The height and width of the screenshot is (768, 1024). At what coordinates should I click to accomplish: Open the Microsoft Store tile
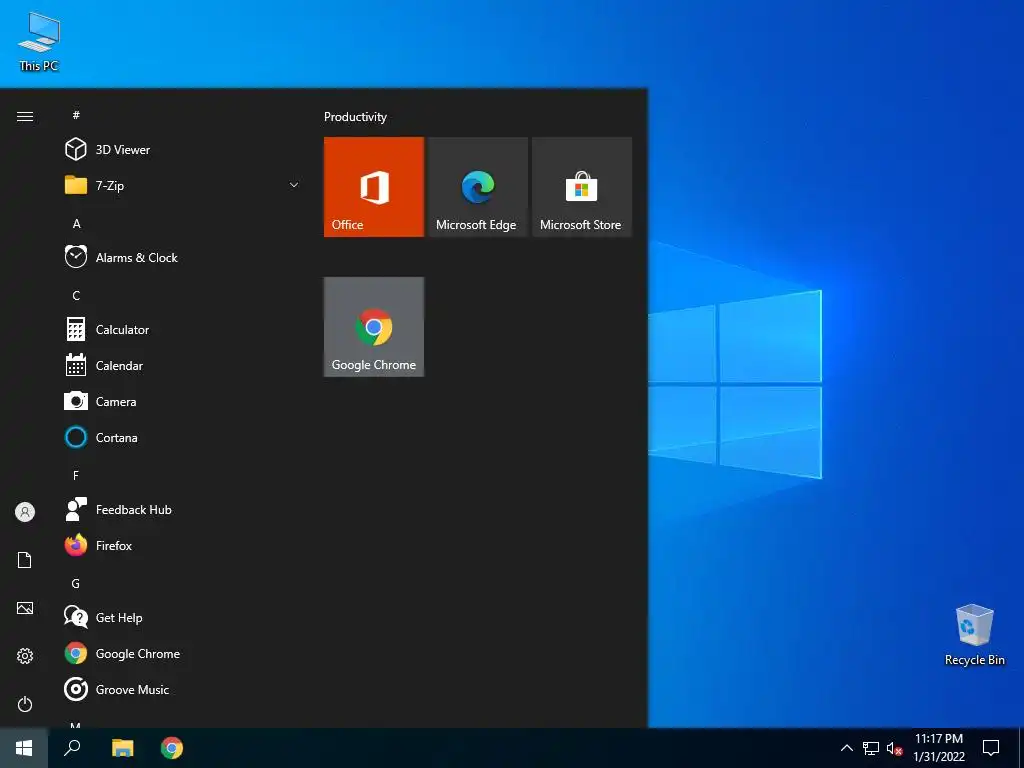click(x=582, y=187)
